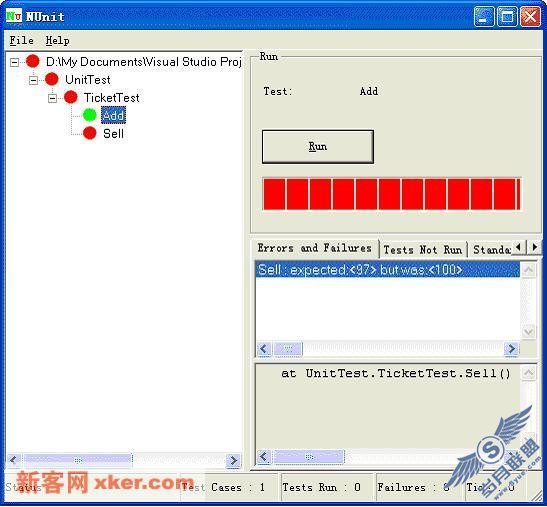This screenshot has width=547, height=507.
Task: Click the NUnit logo in title bar
Action: 14,16
